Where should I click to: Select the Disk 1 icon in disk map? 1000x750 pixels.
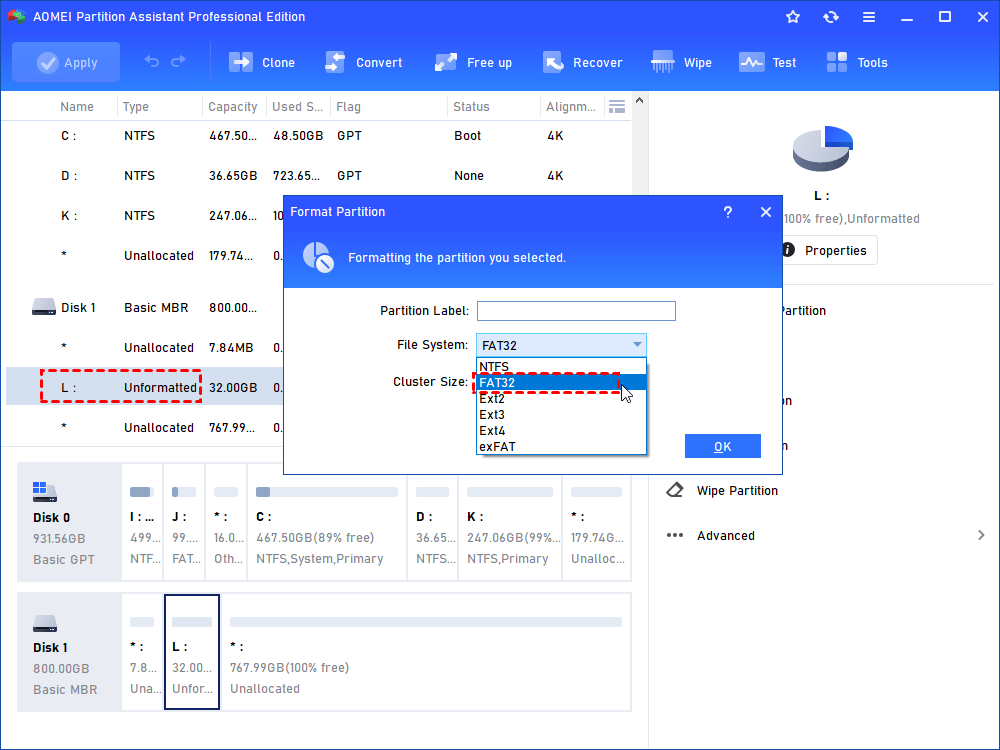click(45, 622)
